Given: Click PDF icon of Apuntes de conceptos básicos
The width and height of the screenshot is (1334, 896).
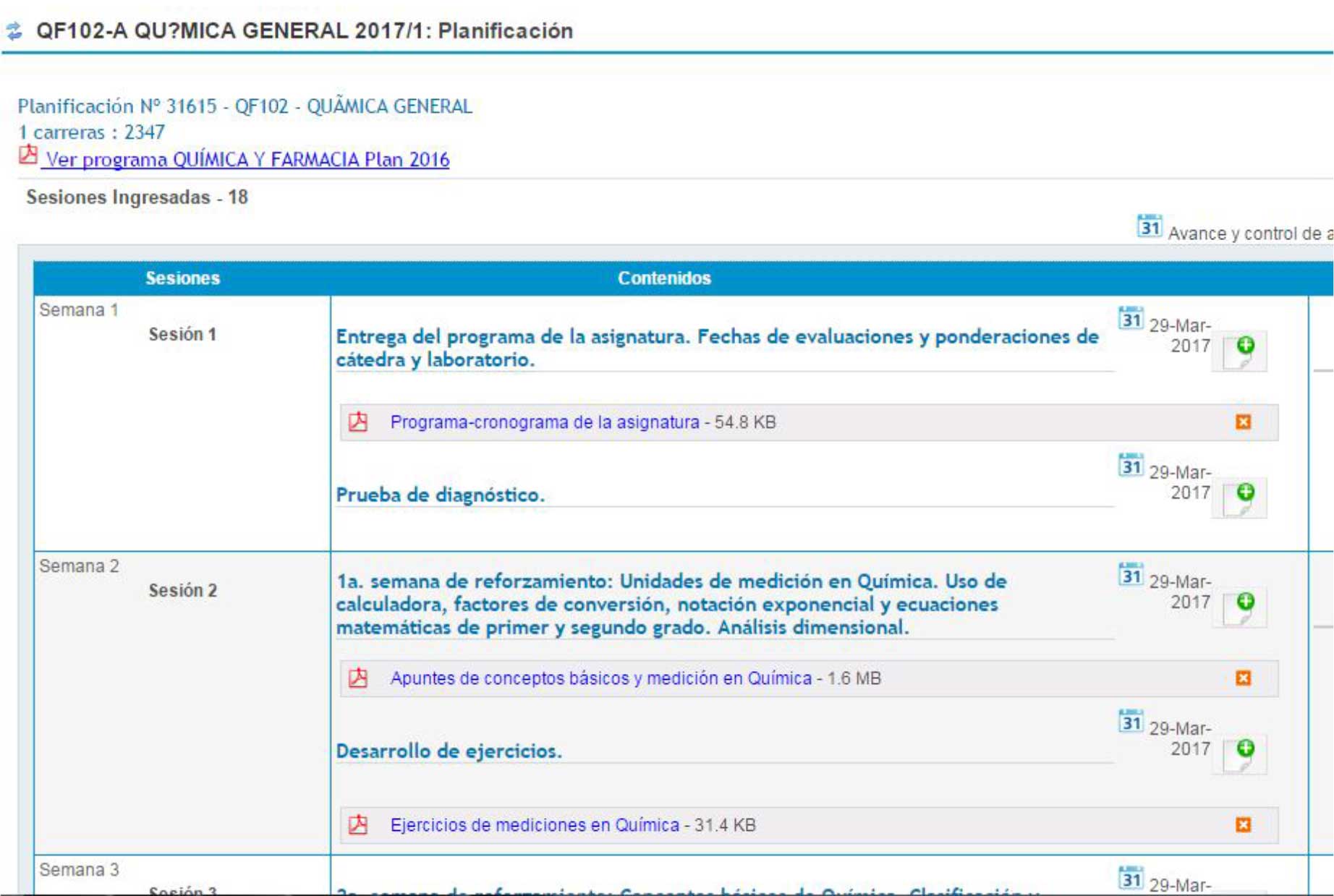Looking at the screenshot, I should point(358,678).
